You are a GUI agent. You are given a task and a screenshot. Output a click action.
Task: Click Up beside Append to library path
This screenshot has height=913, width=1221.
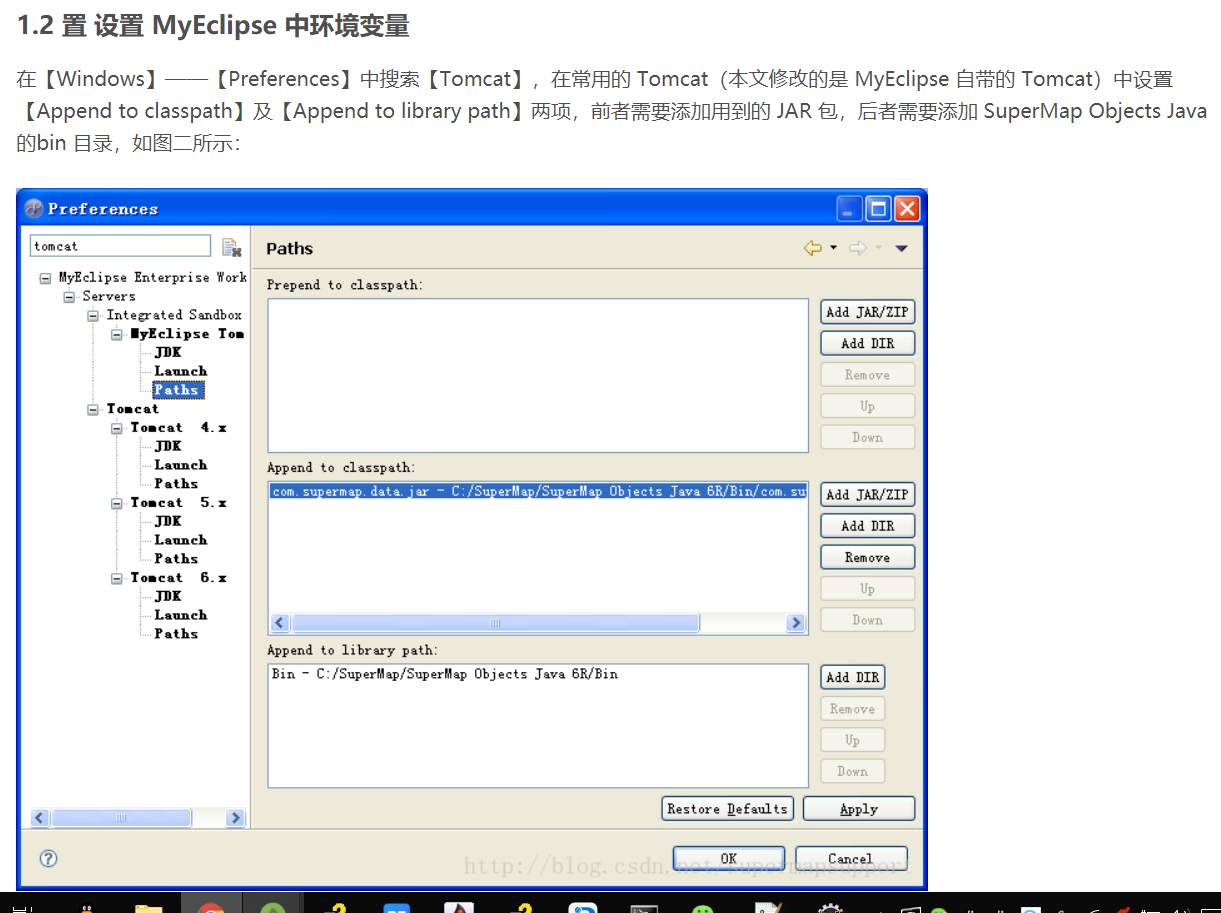(x=852, y=740)
